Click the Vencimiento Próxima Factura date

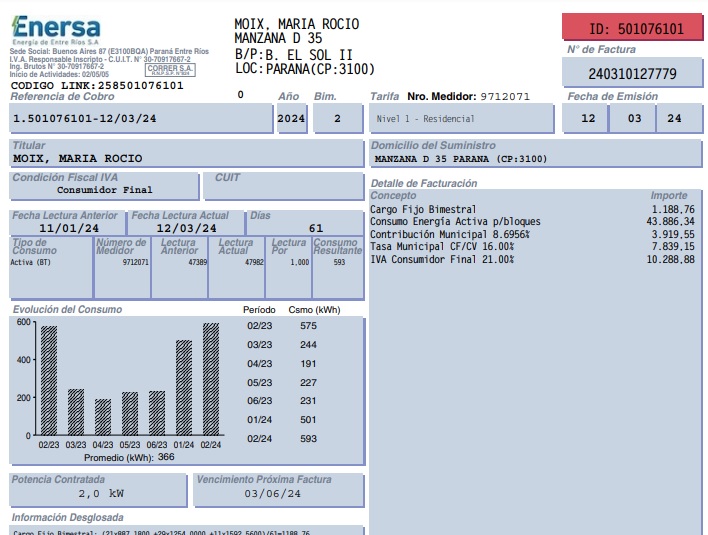point(273,494)
